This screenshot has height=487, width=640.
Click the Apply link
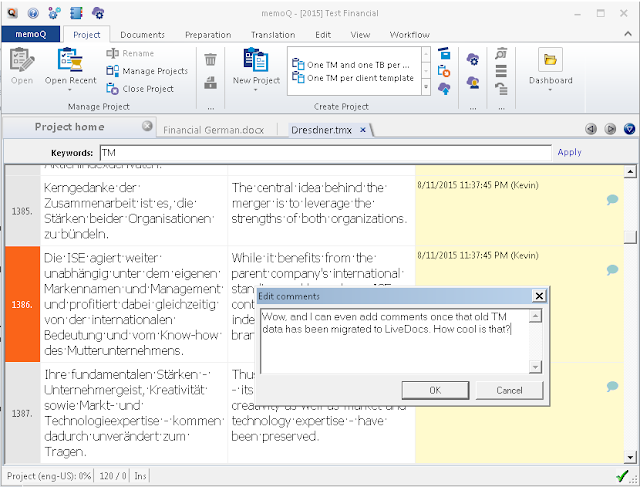point(569,152)
